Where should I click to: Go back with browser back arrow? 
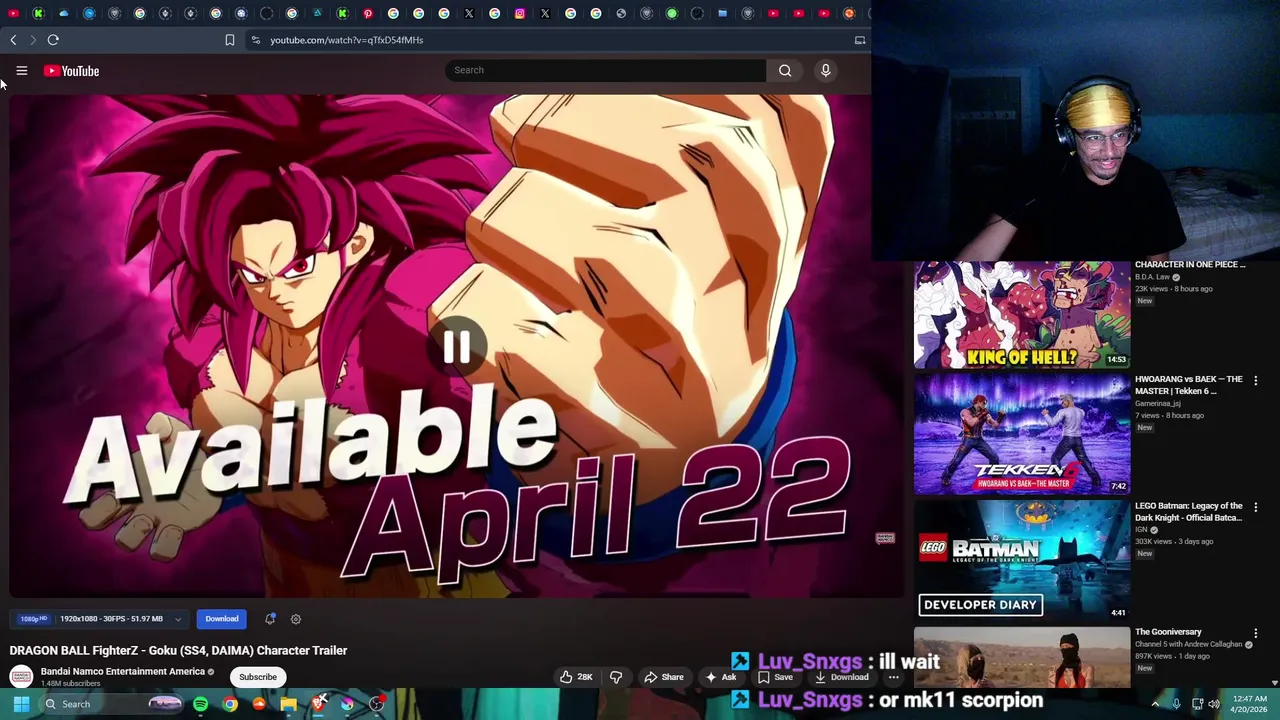click(13, 40)
